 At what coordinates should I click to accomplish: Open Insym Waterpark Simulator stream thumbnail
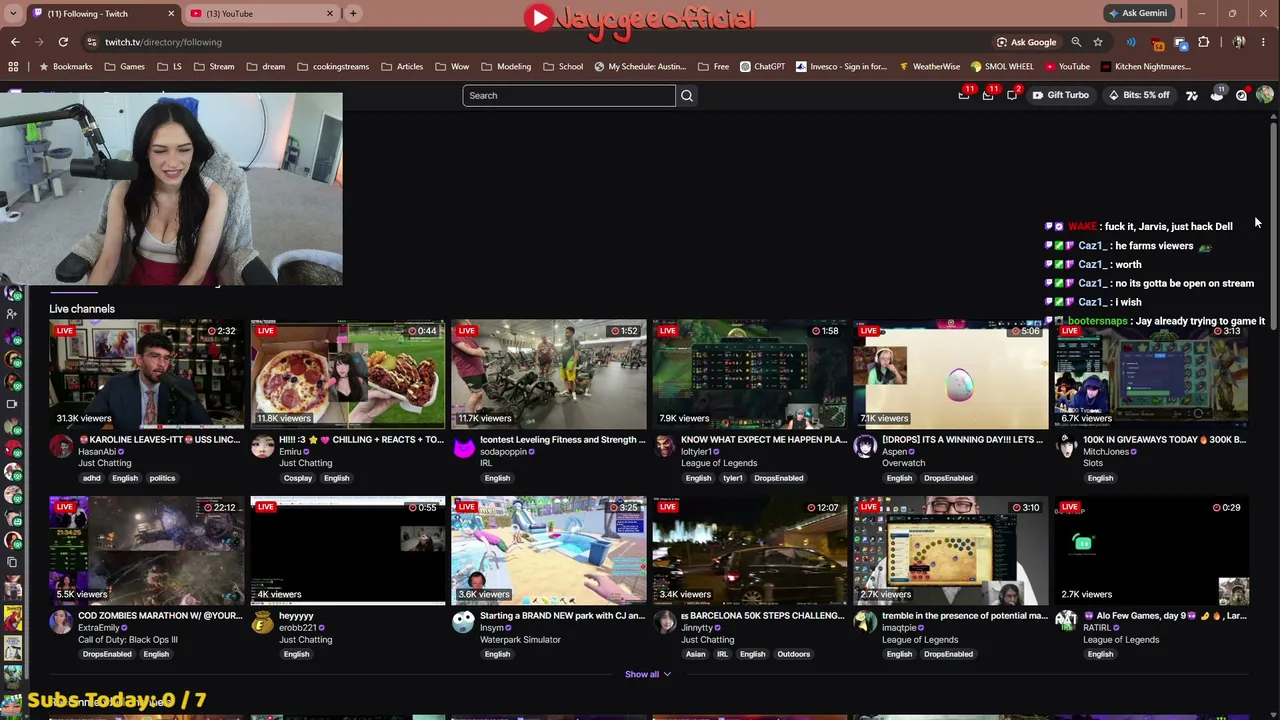[549, 550]
